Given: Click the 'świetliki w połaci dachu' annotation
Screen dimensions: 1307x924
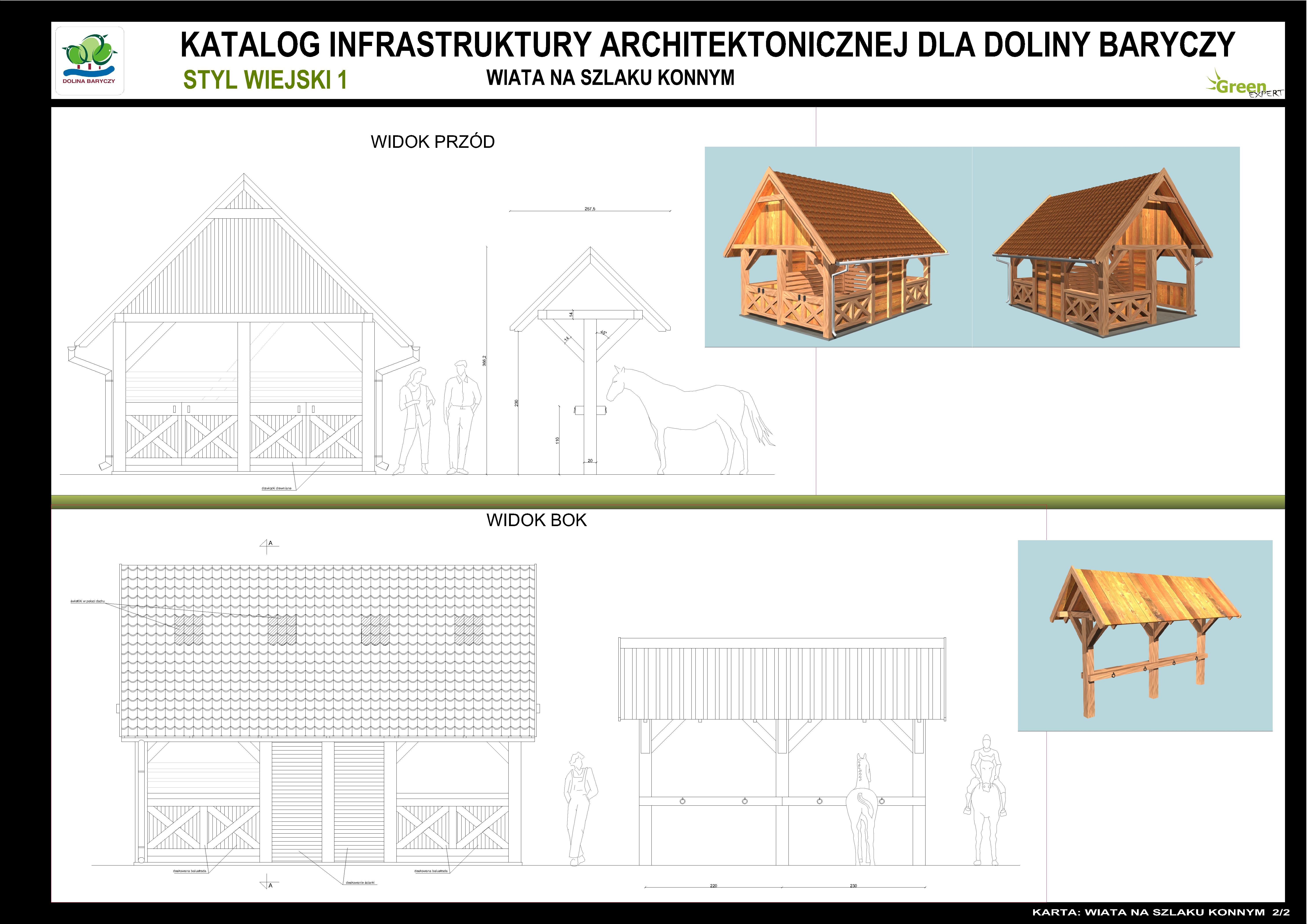Looking at the screenshot, I should [x=88, y=601].
